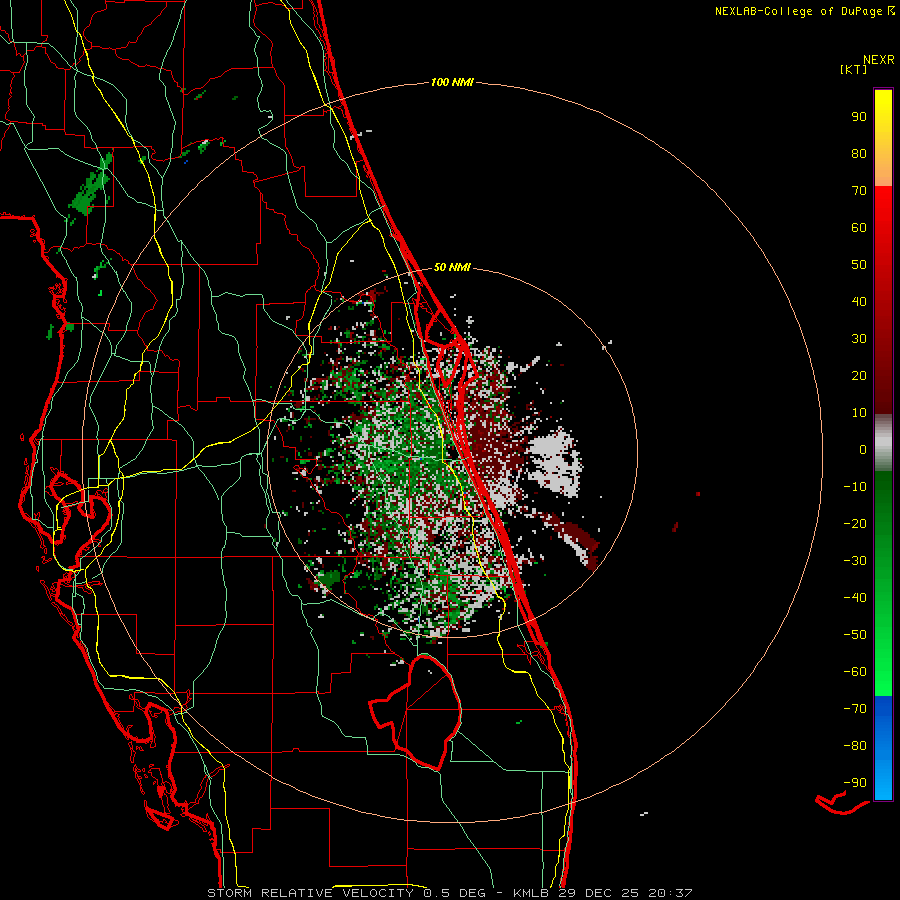
Task: Click the -20 value on the velocity scale
Action: 855,523
